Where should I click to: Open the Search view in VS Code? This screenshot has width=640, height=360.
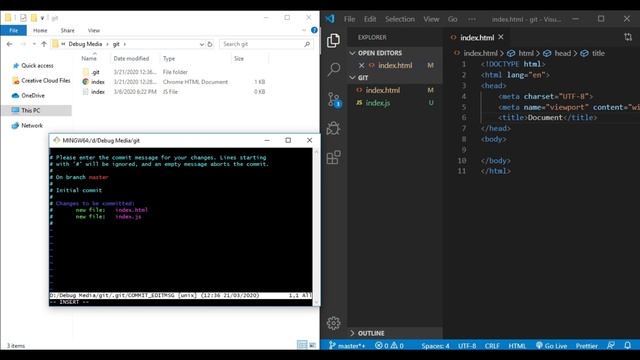pyautogui.click(x=333, y=69)
